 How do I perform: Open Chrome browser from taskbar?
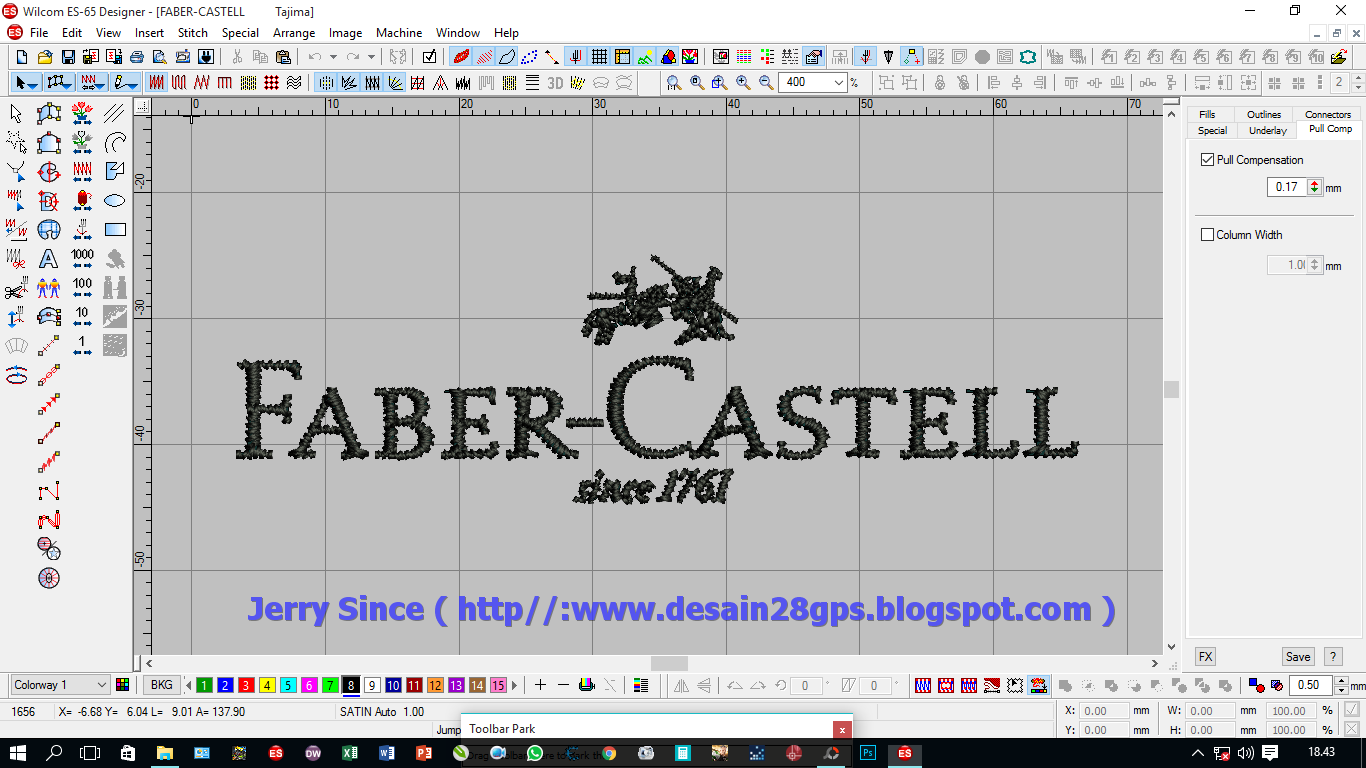(x=608, y=753)
